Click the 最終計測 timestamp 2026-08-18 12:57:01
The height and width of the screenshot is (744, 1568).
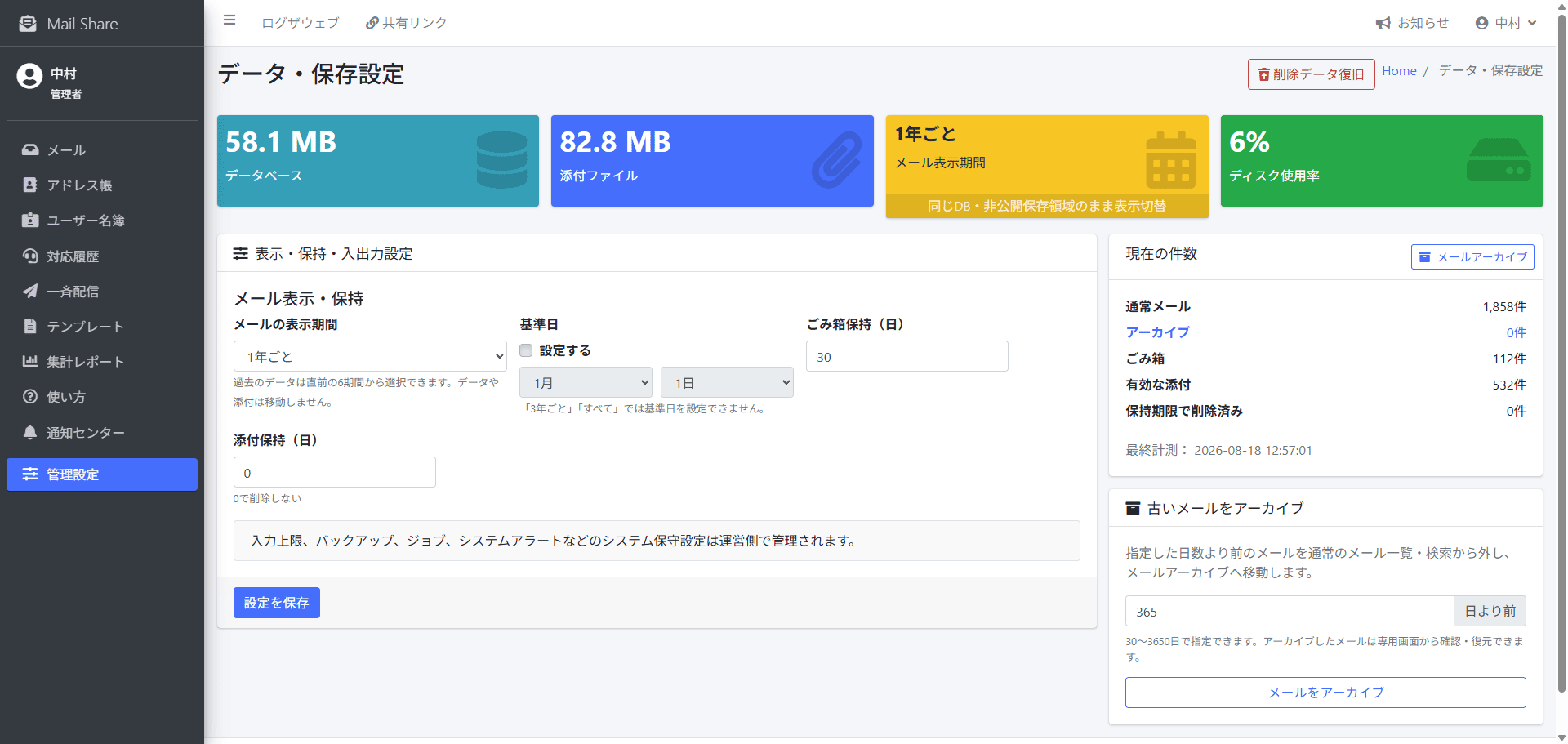coord(1253,450)
